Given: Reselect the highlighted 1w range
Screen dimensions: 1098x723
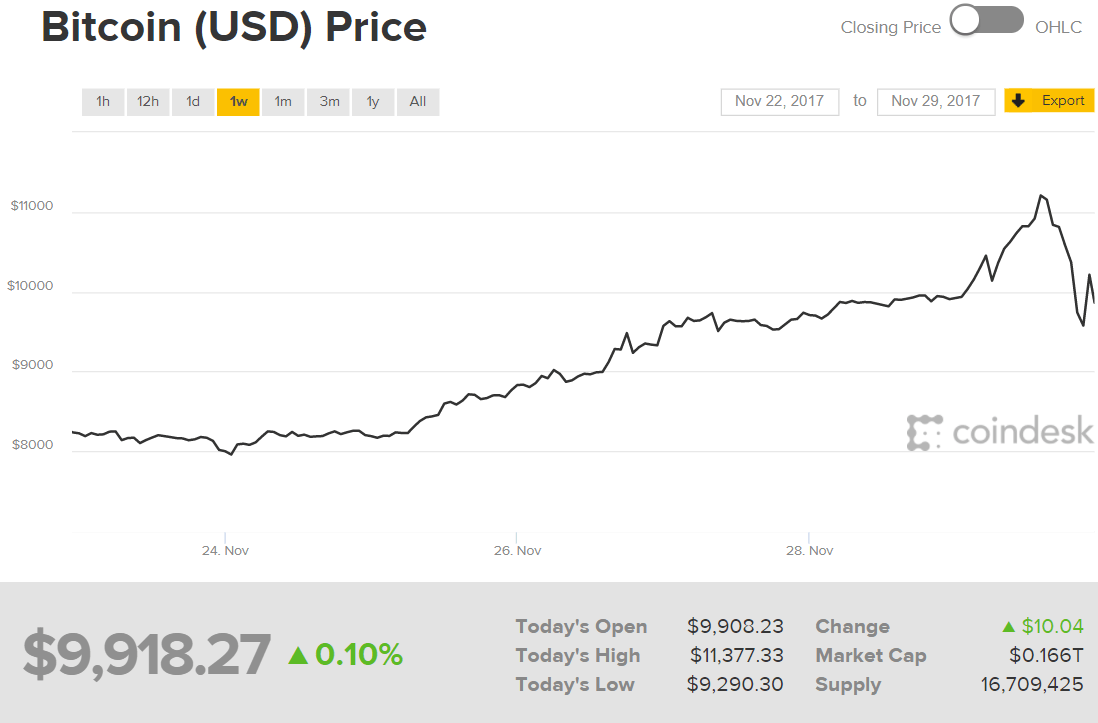Looking at the screenshot, I should 238,101.
